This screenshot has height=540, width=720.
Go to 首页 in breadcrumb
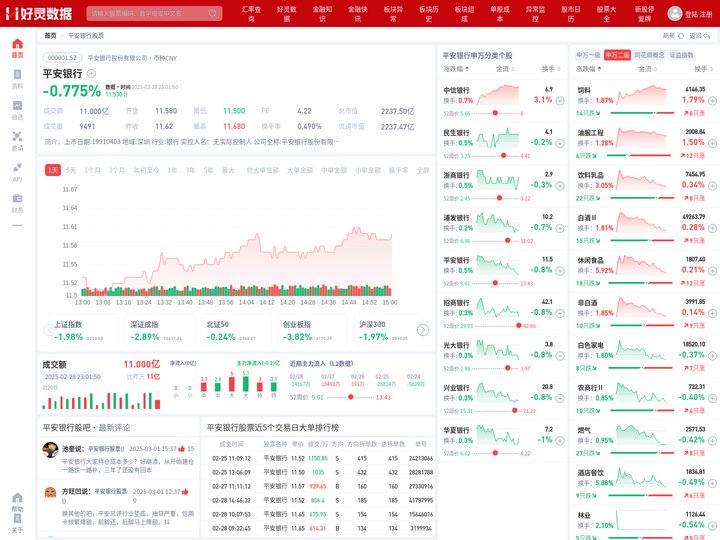(x=50, y=35)
